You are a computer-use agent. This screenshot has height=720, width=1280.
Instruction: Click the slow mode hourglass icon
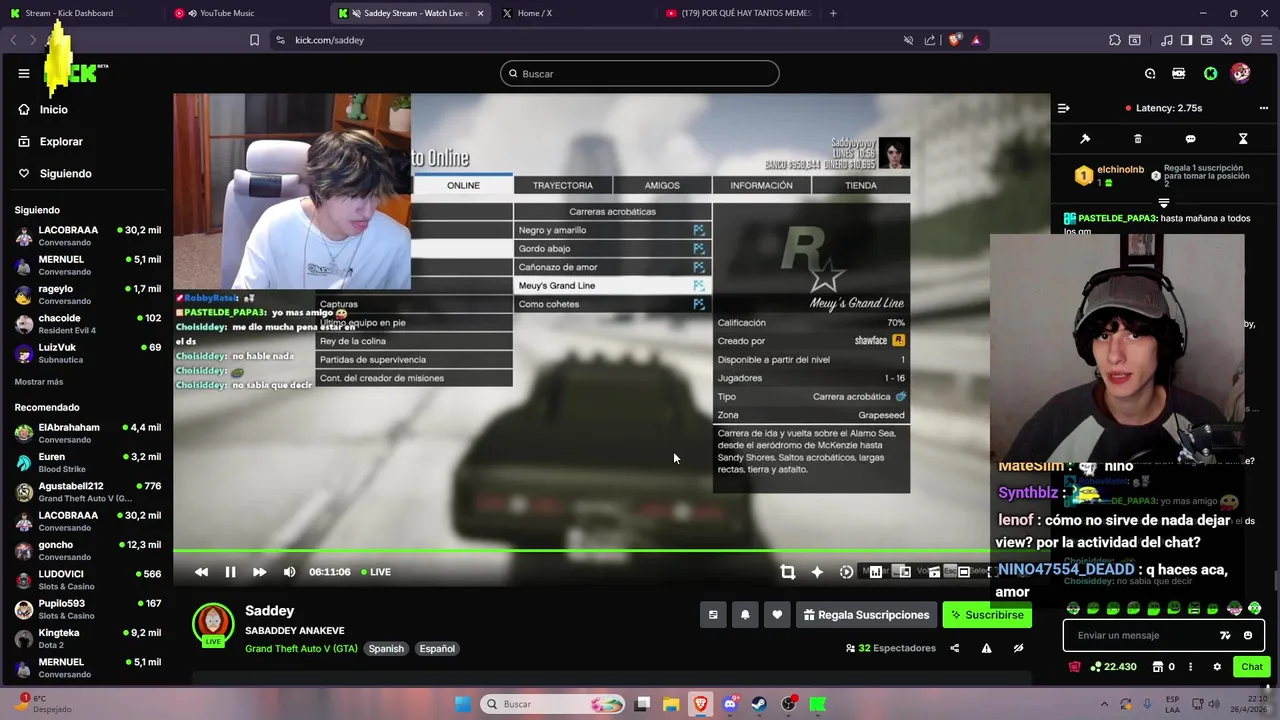[x=1243, y=139]
